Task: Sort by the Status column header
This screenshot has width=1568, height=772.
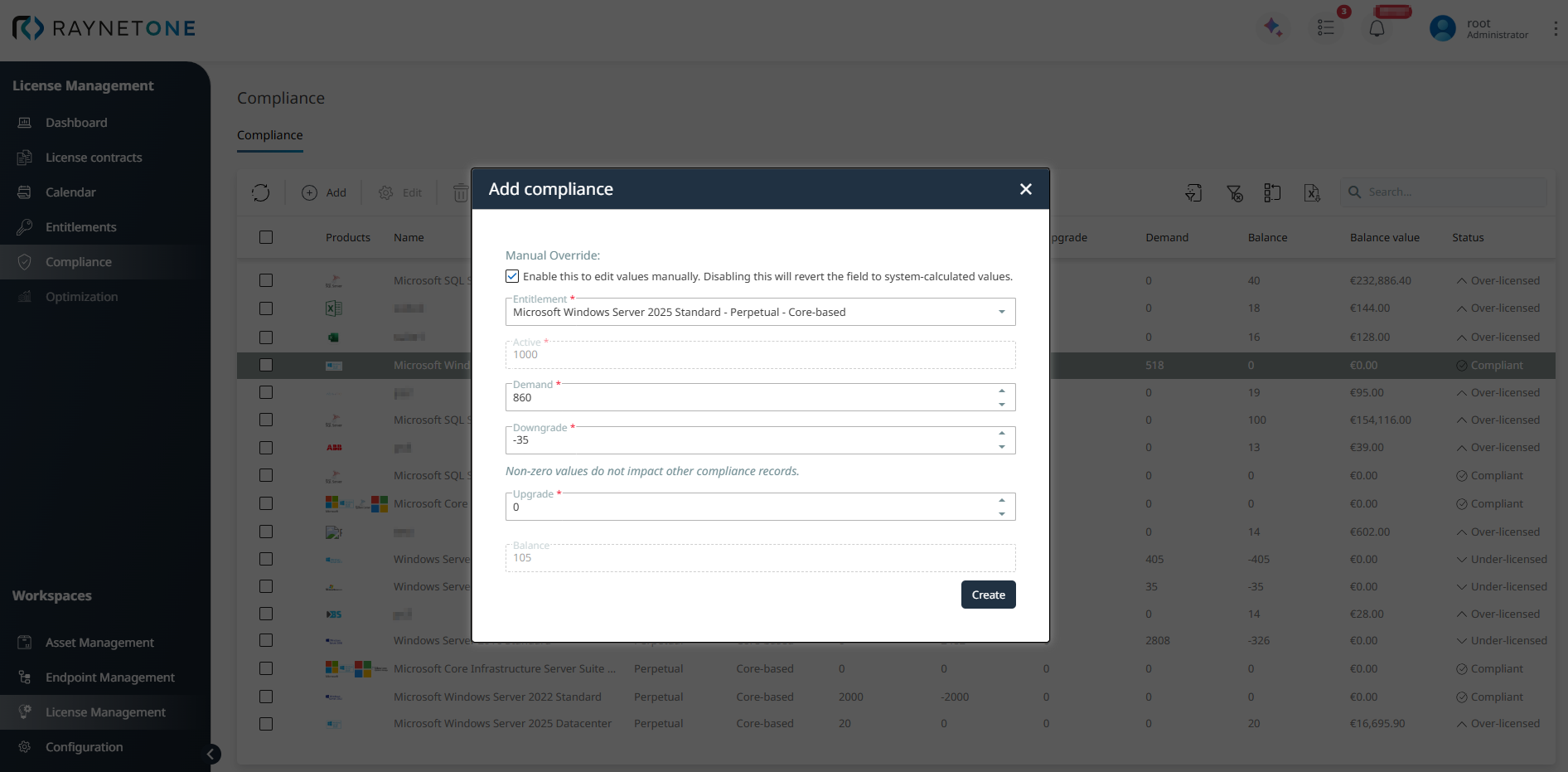Action: pos(1468,237)
